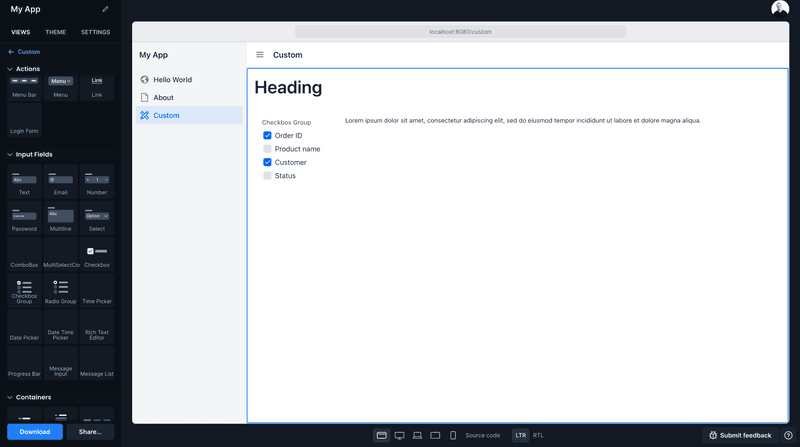Collapse the Actions section
Image resolution: width=800 pixels, height=447 pixels.
click(10, 69)
